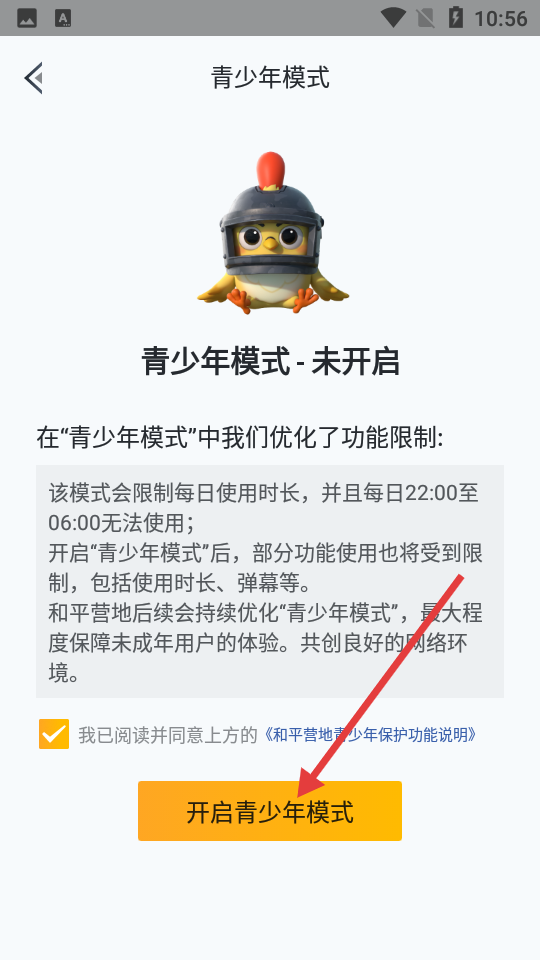Click the '开启青少年模式' button

(x=270, y=811)
